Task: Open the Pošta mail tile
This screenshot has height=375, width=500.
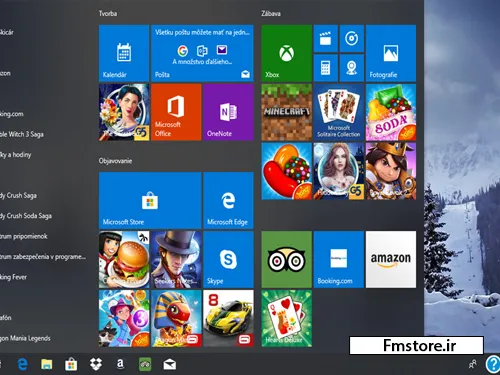Action: click(x=202, y=53)
